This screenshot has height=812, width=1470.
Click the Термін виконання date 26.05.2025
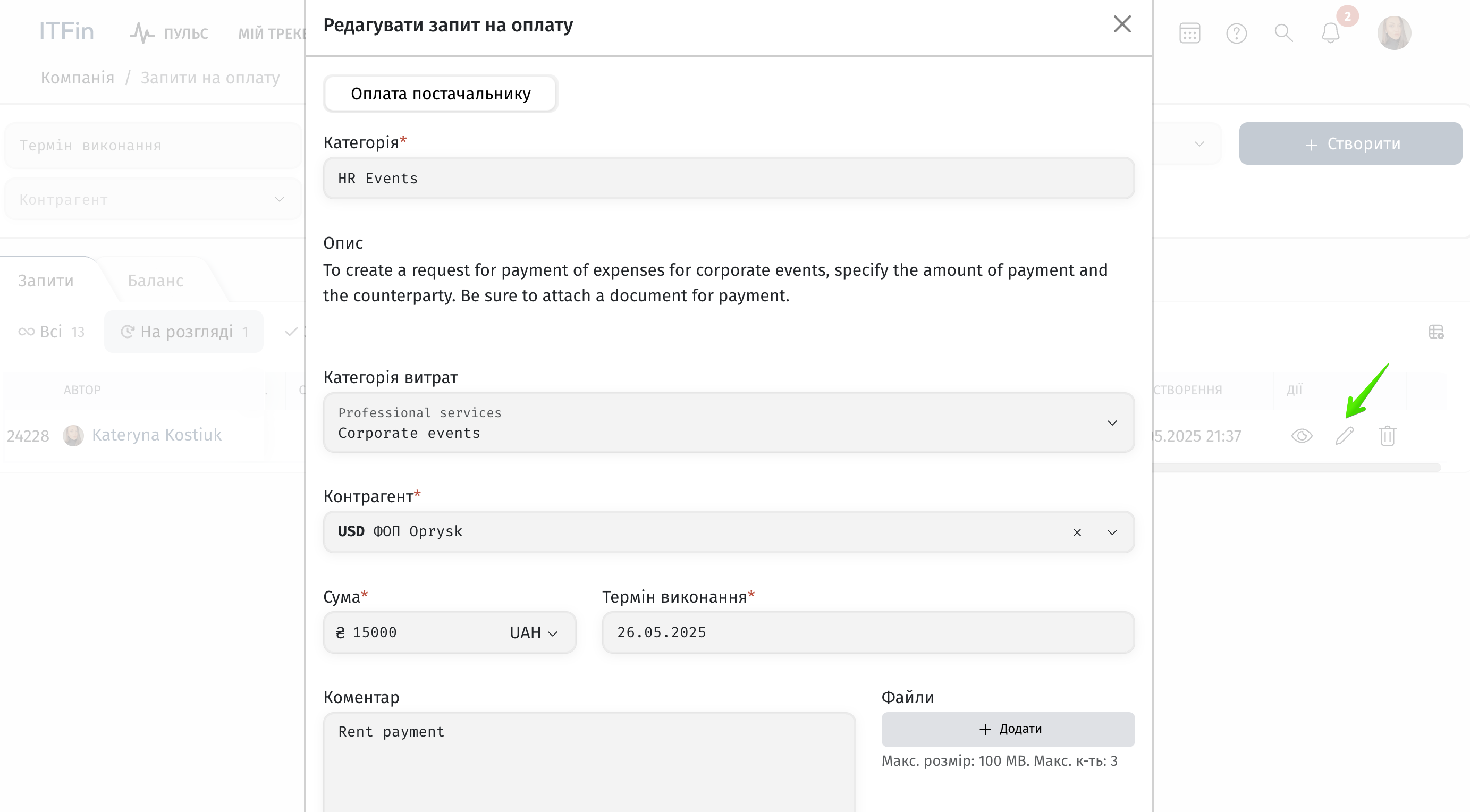(868, 632)
